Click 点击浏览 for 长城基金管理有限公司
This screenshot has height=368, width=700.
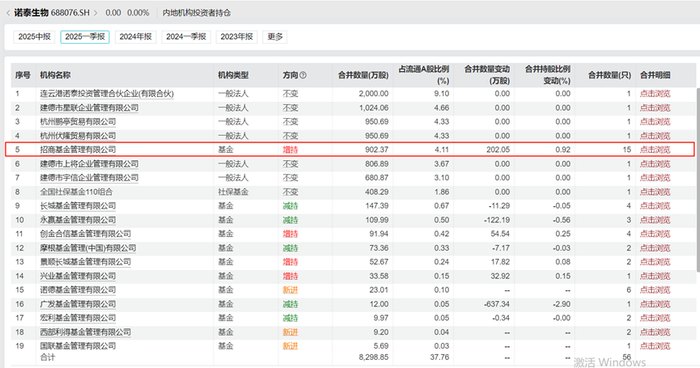tap(655, 206)
